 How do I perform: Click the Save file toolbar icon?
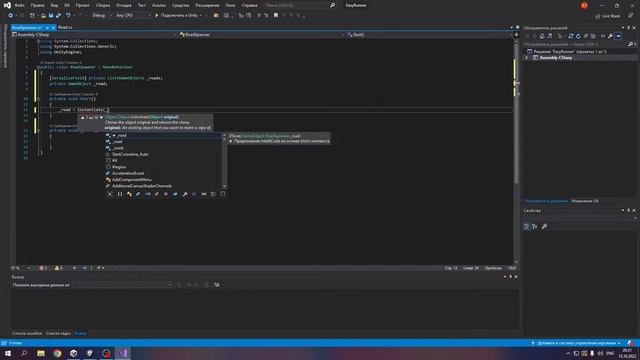pos(51,16)
